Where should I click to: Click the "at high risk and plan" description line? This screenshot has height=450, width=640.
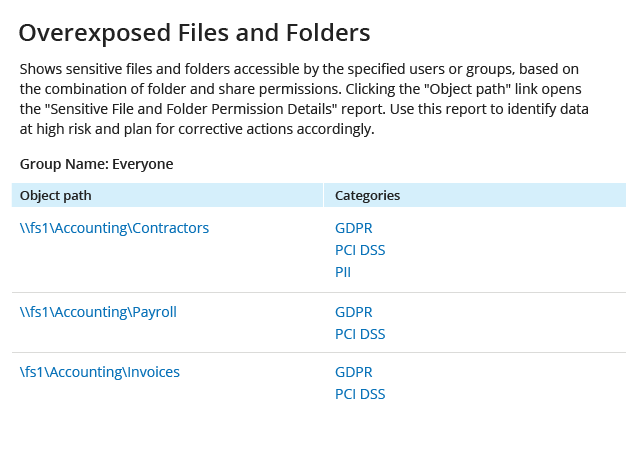tap(197, 129)
